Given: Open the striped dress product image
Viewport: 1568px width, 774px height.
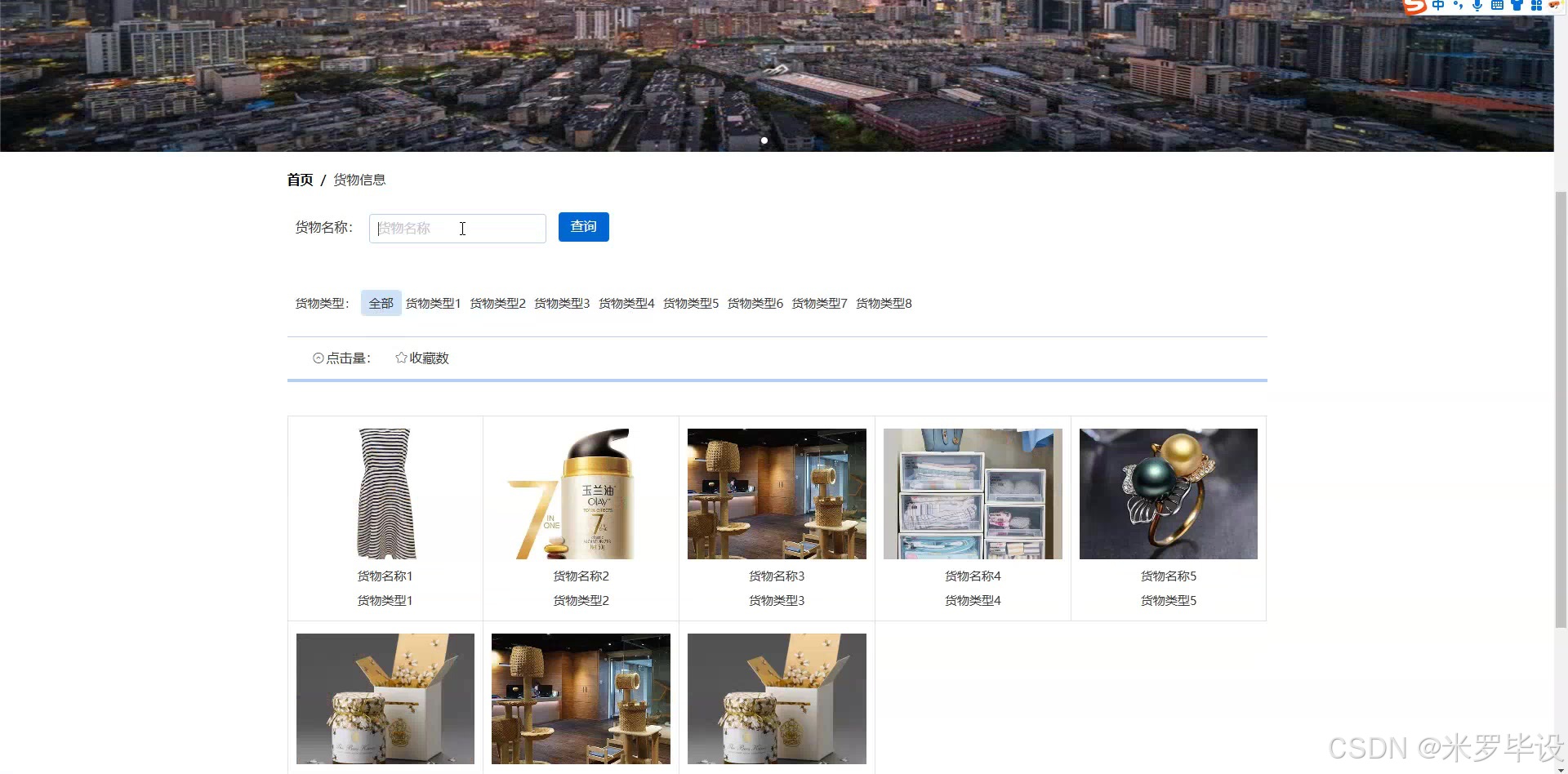Looking at the screenshot, I should 385,494.
